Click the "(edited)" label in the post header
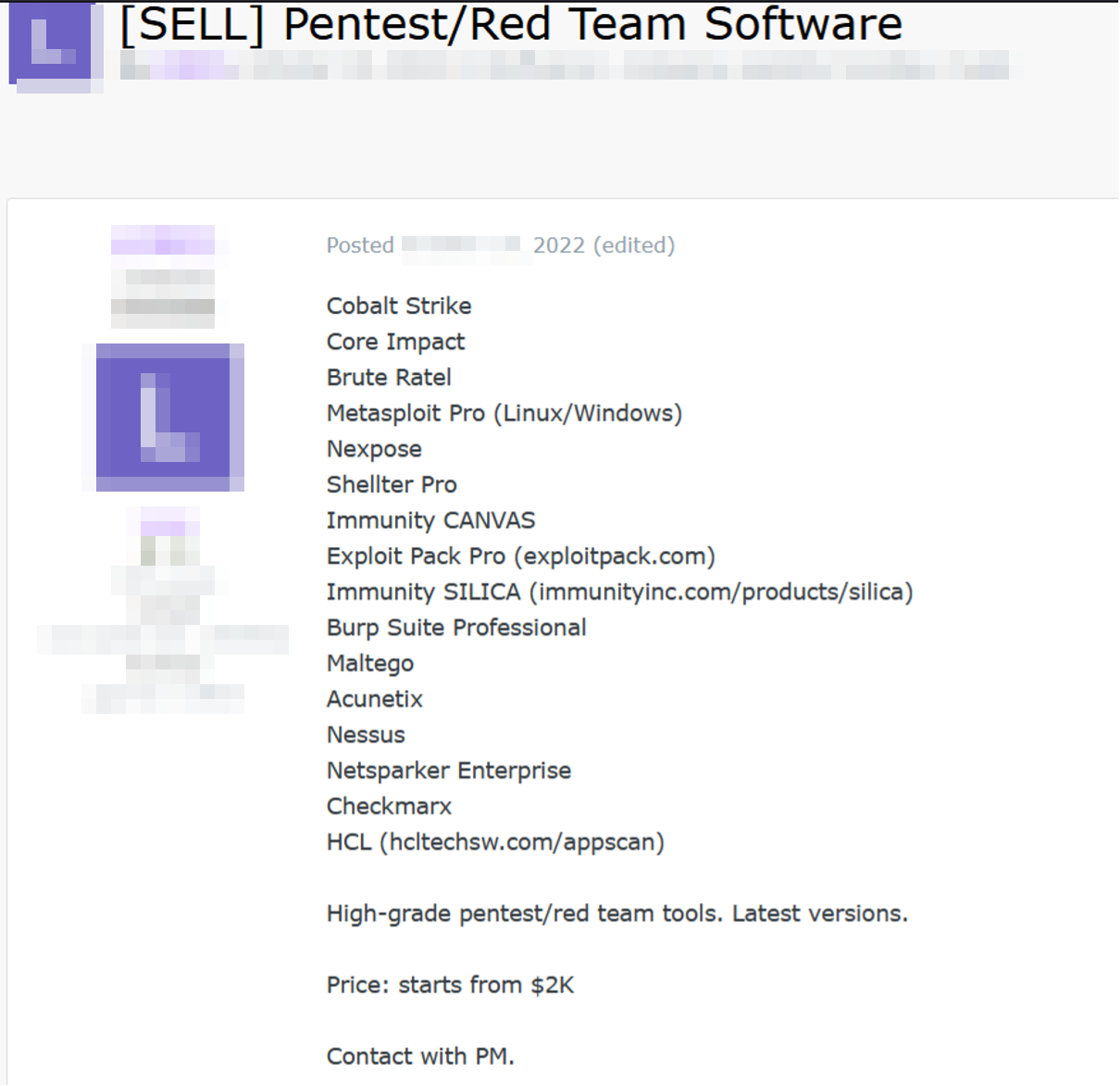This screenshot has height=1086, width=1120. 634,245
